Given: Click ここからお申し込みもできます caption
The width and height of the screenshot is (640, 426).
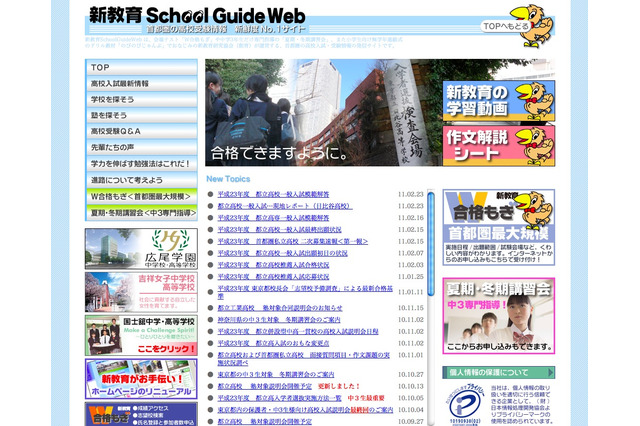Looking at the screenshot, I should [499, 347].
